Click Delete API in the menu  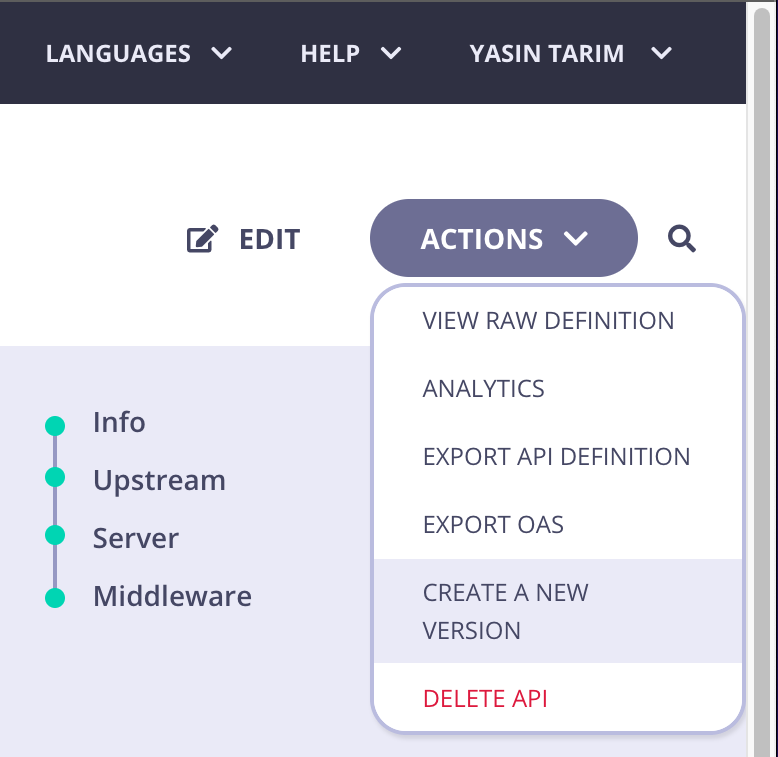point(485,698)
